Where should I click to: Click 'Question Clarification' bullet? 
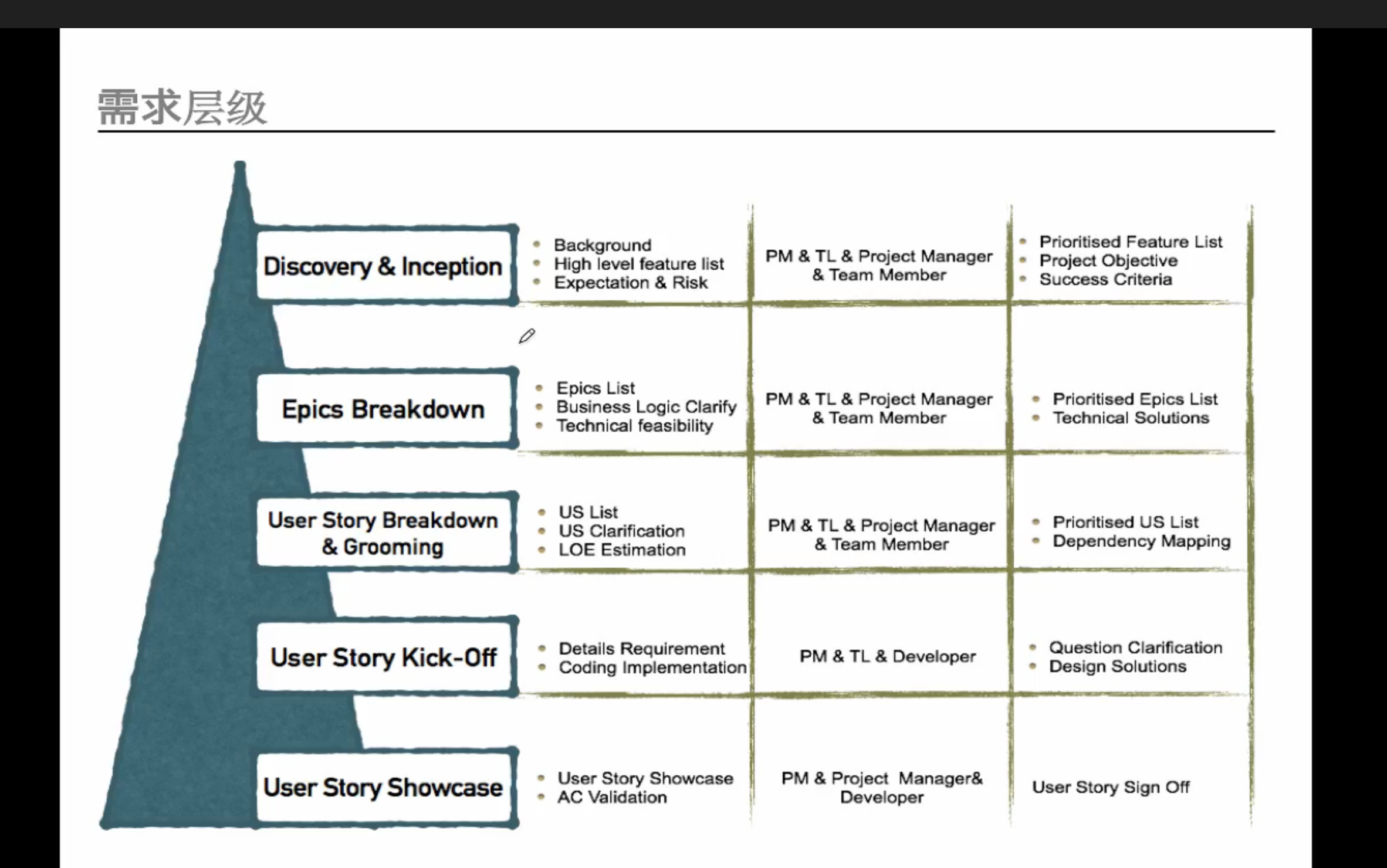1135,647
